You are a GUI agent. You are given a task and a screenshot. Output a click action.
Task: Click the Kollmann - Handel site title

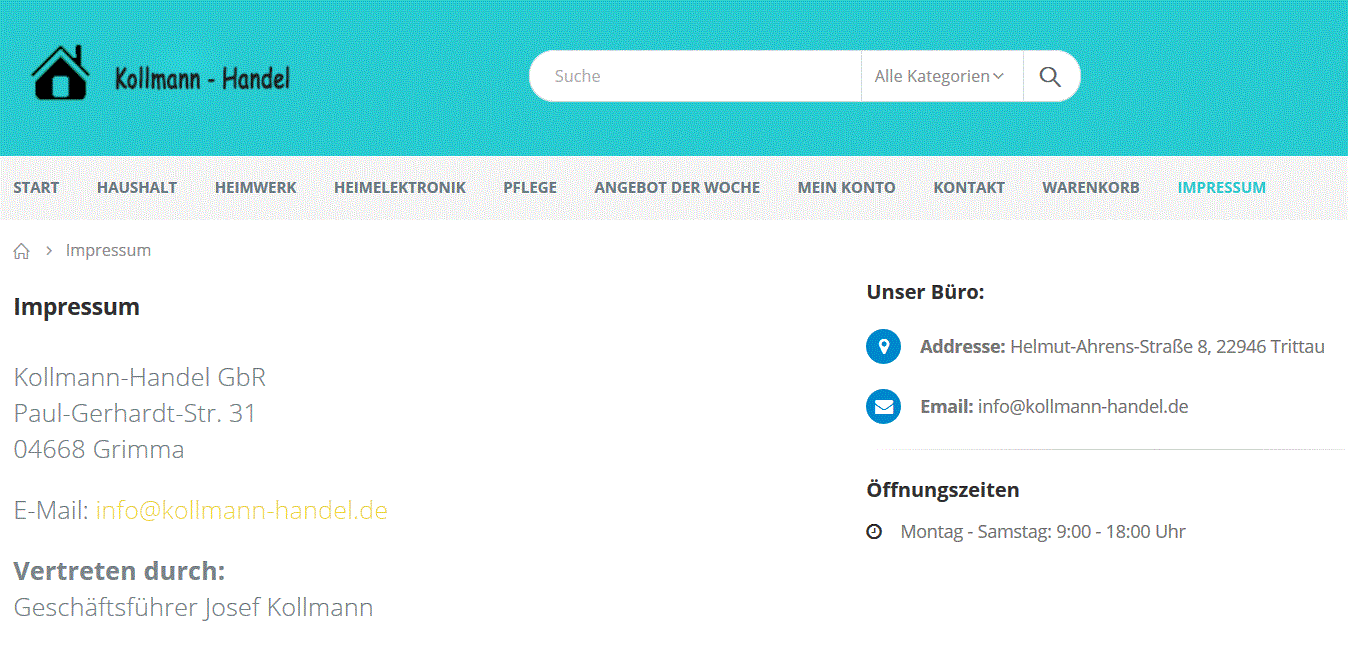pos(202,78)
